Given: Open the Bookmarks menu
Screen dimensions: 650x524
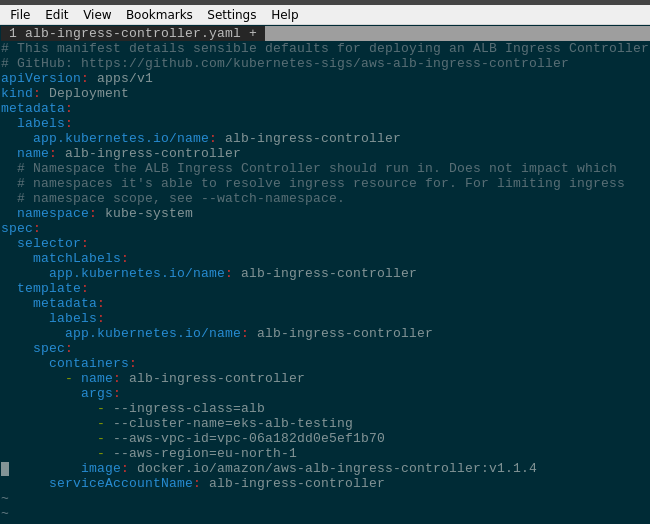Looking at the screenshot, I should pyautogui.click(x=159, y=15).
